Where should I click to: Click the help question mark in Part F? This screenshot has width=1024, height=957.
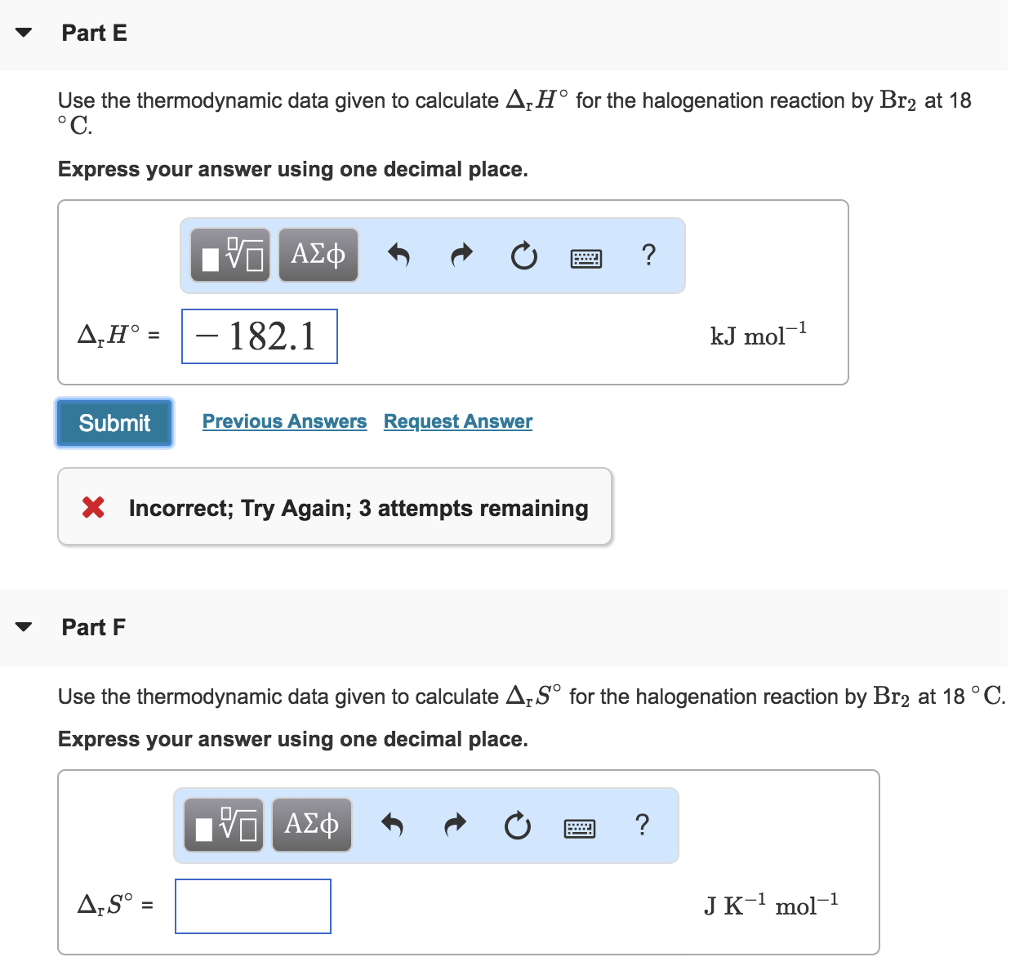642,826
